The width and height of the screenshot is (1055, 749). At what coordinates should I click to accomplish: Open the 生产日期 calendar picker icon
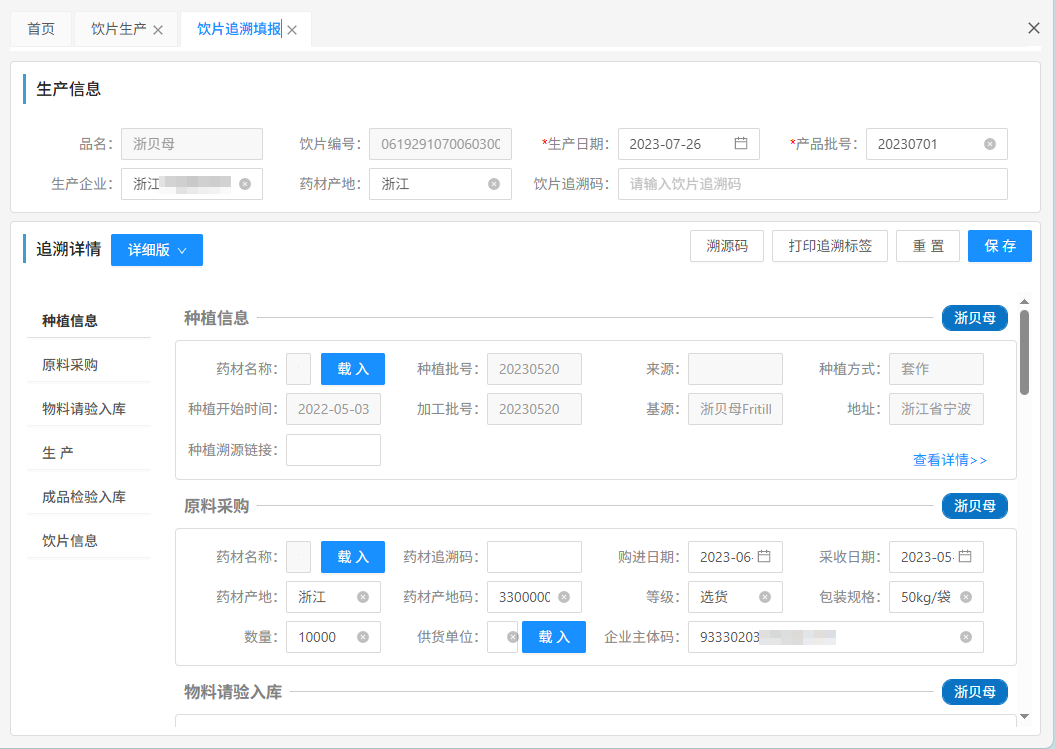(x=741, y=144)
